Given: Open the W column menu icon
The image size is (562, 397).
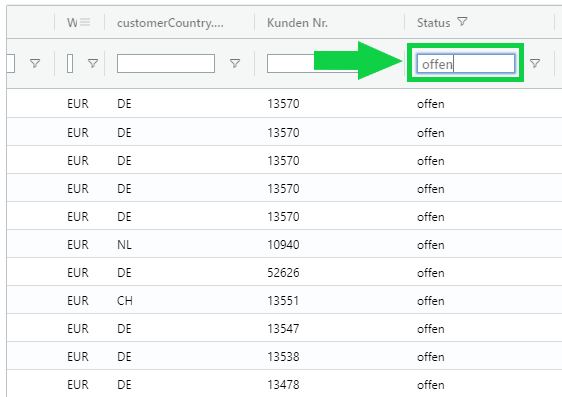Looking at the screenshot, I should pos(85,22).
